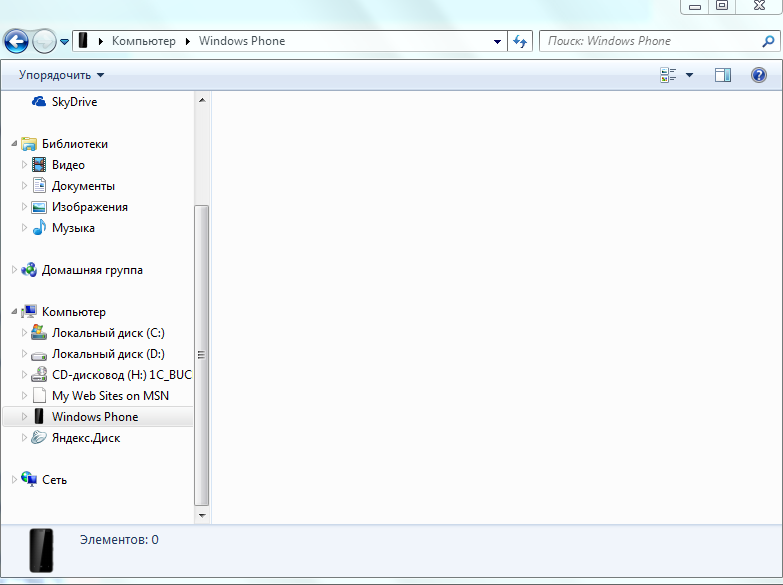Click the Документы document icon
This screenshot has width=783, height=585.
[39, 185]
